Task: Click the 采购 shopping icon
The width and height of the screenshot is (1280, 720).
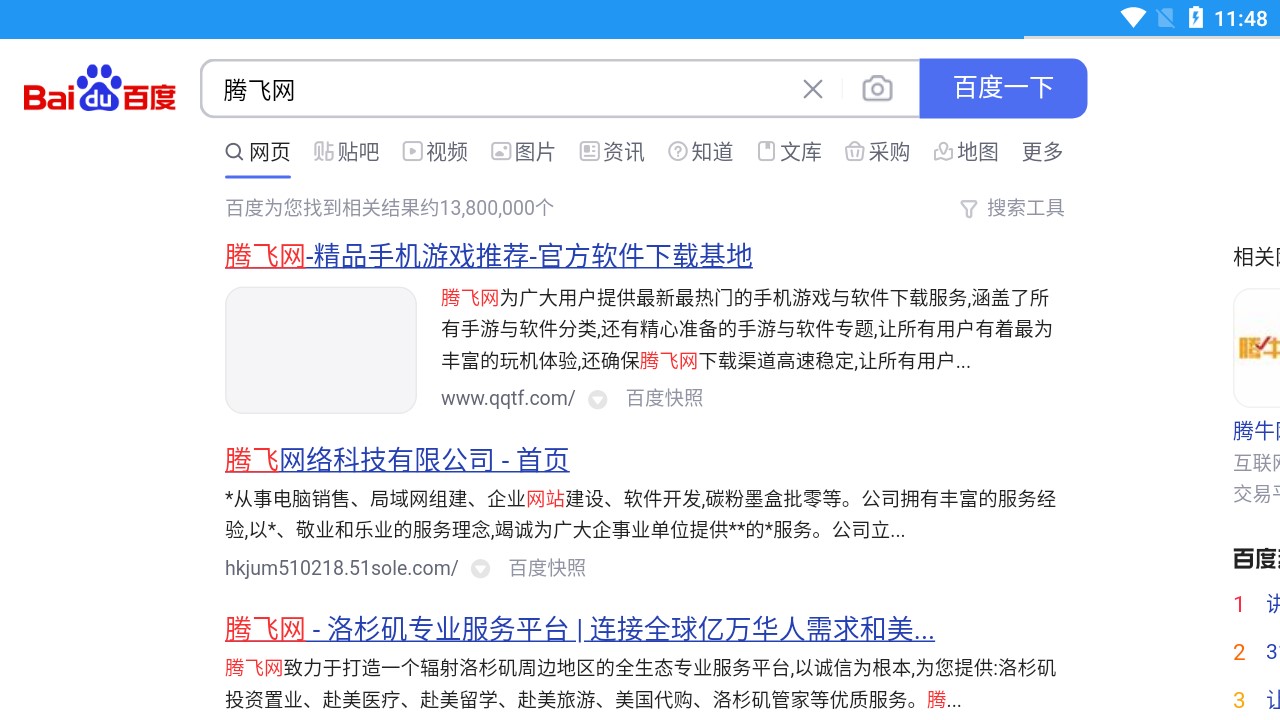Action: point(854,151)
